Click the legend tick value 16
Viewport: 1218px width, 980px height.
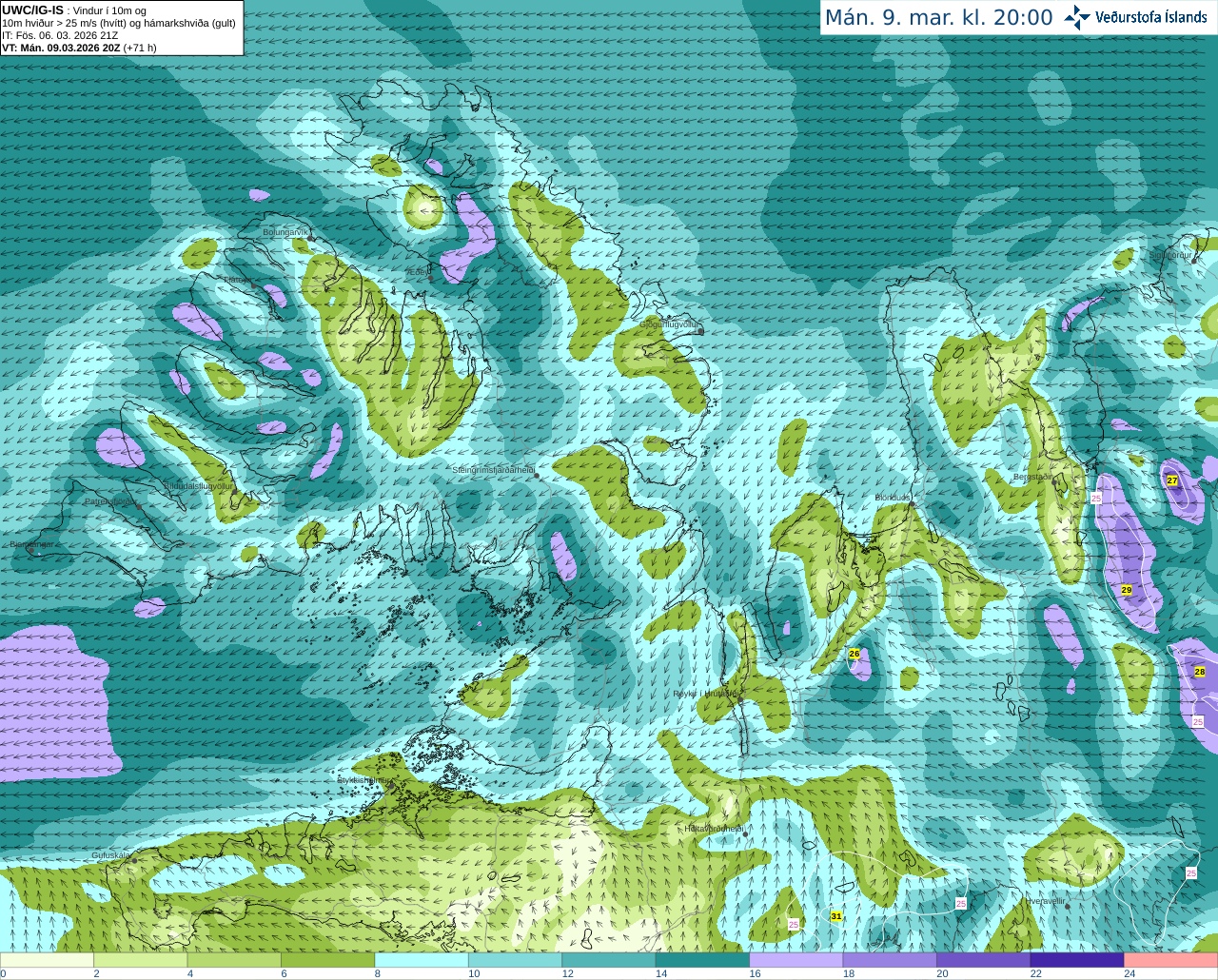click(755, 973)
